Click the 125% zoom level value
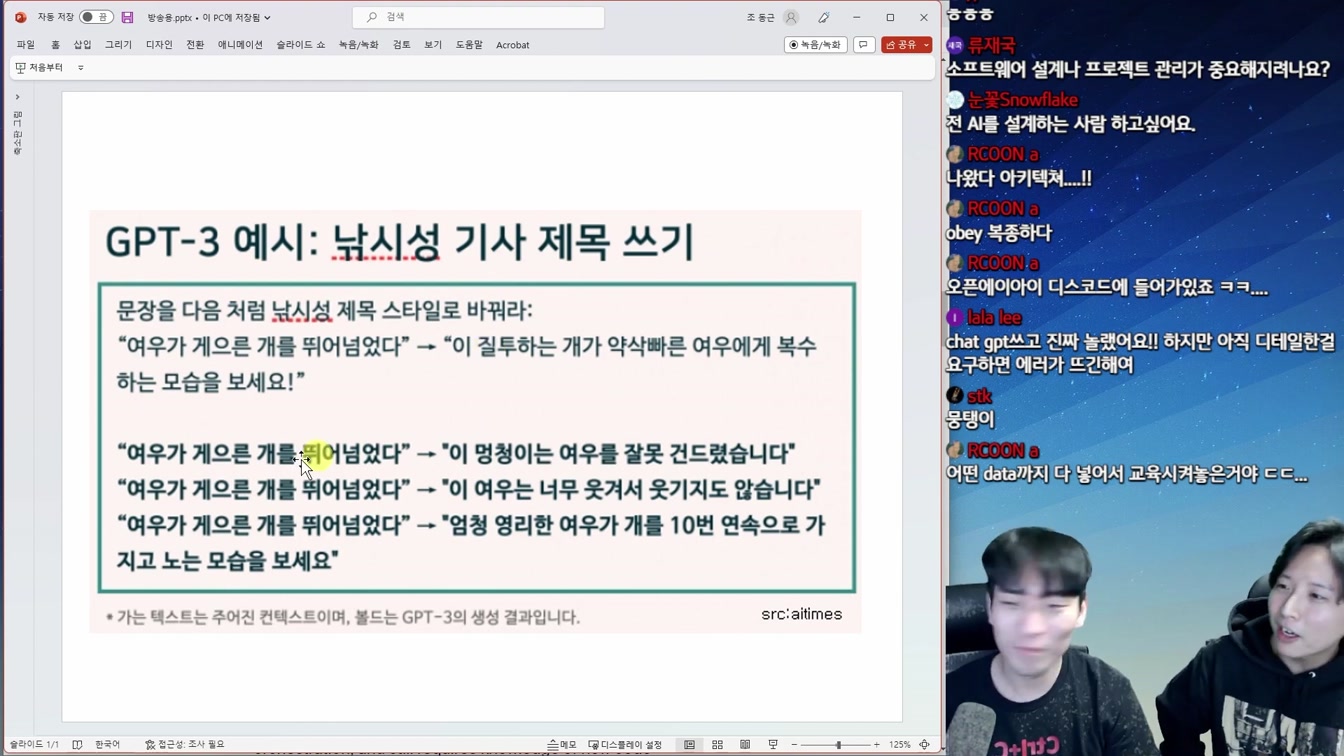This screenshot has width=1344, height=756. click(900, 745)
